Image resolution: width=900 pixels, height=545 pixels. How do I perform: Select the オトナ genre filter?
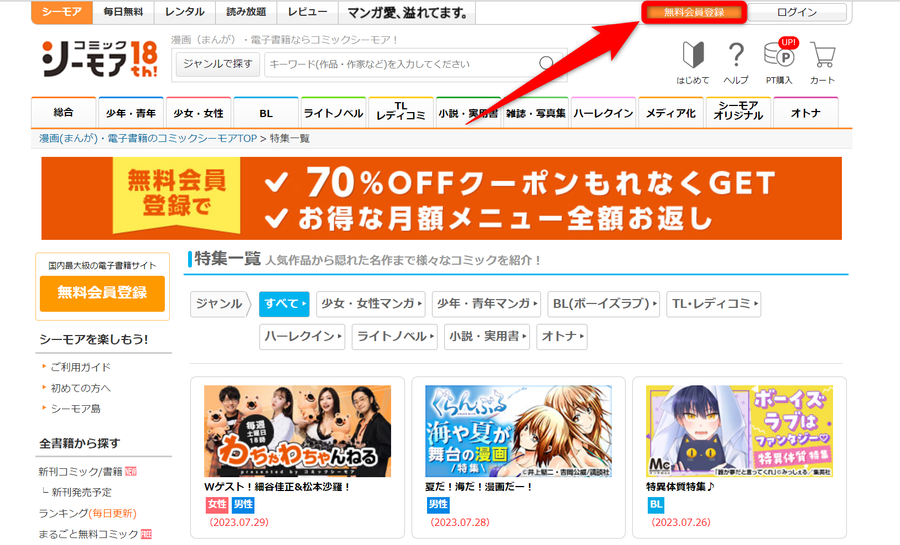[x=562, y=336]
